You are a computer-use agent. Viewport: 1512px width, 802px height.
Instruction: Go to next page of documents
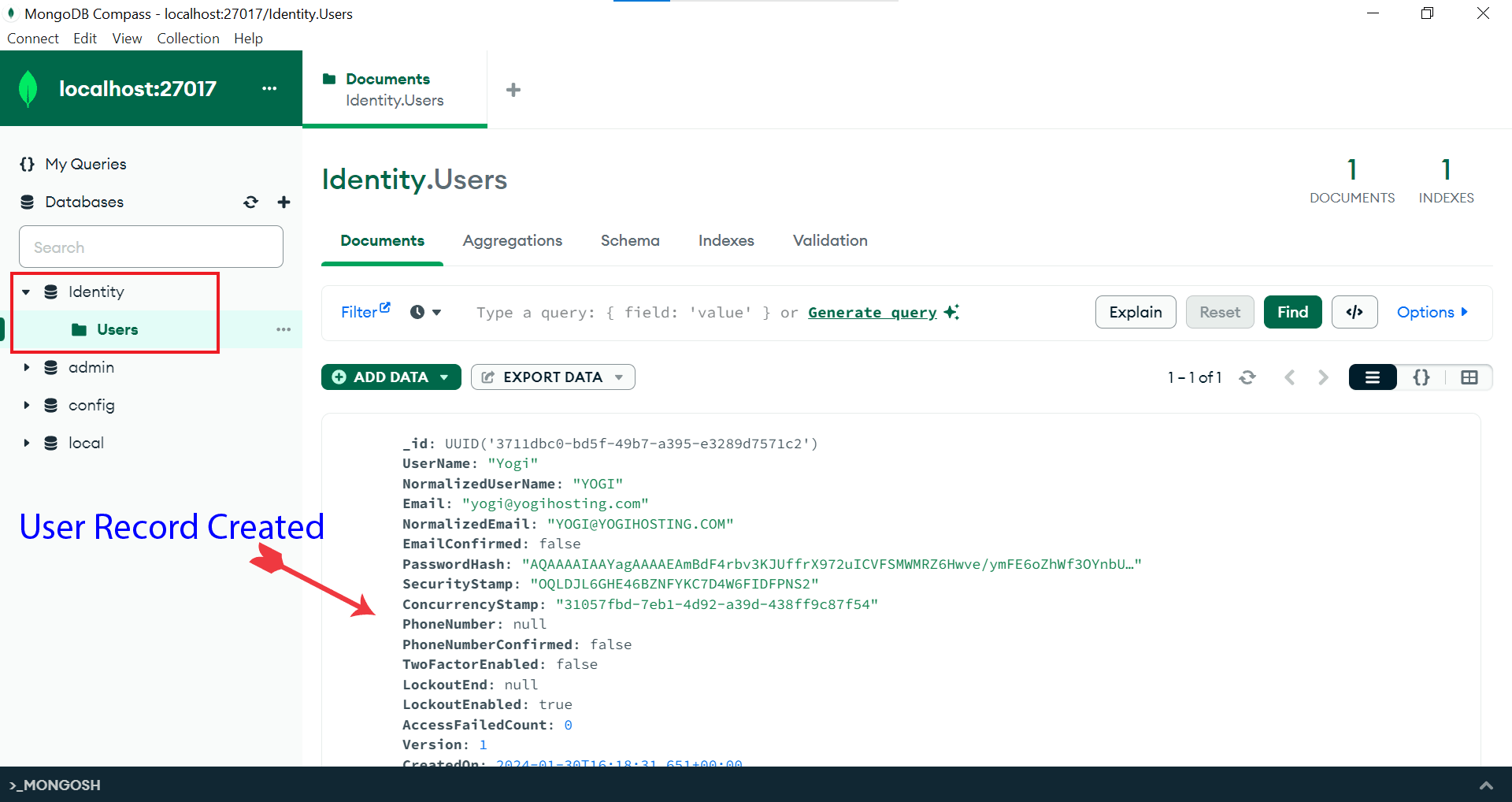[1324, 377]
